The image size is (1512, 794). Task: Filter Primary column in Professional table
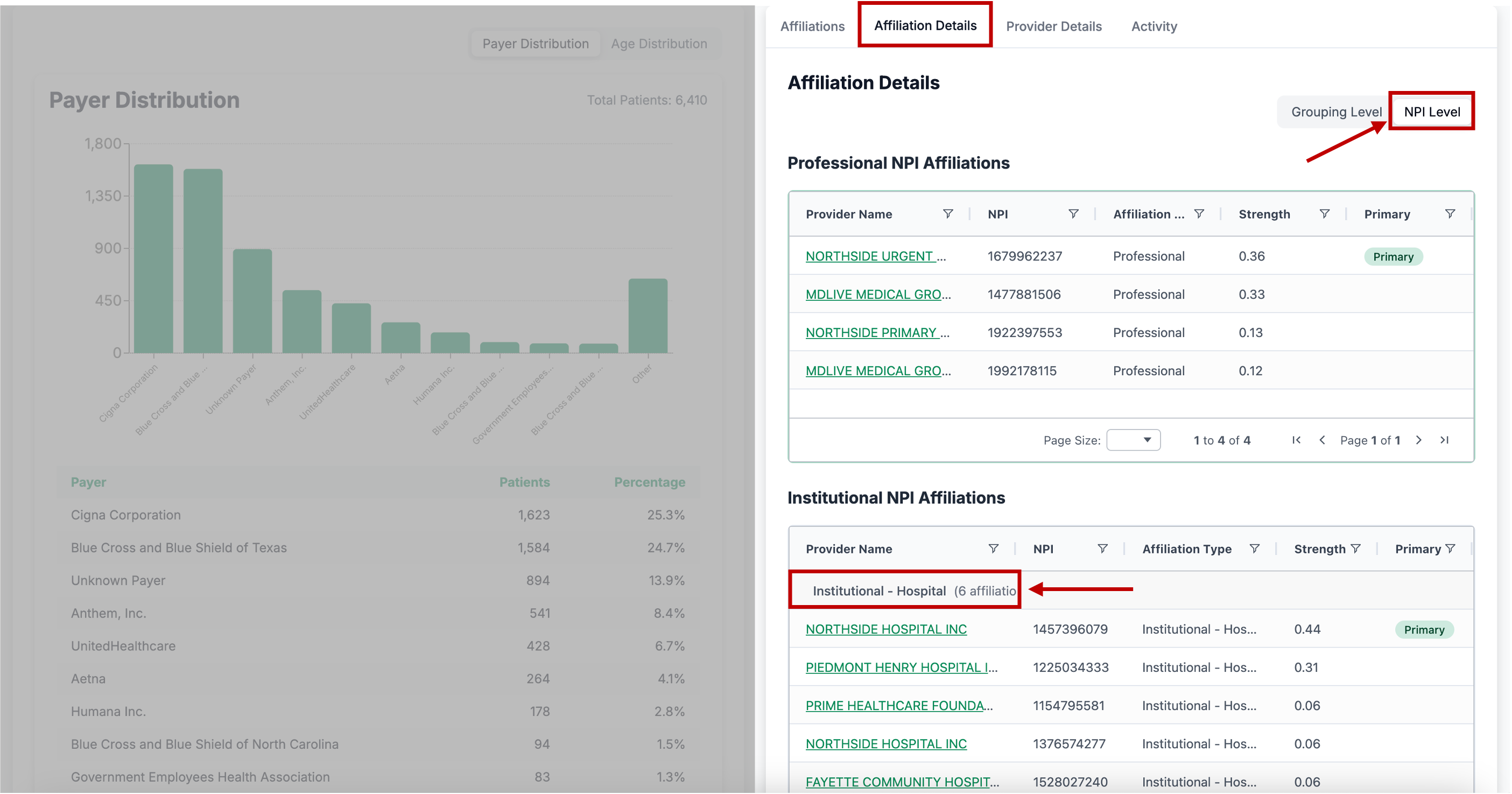(x=1450, y=214)
